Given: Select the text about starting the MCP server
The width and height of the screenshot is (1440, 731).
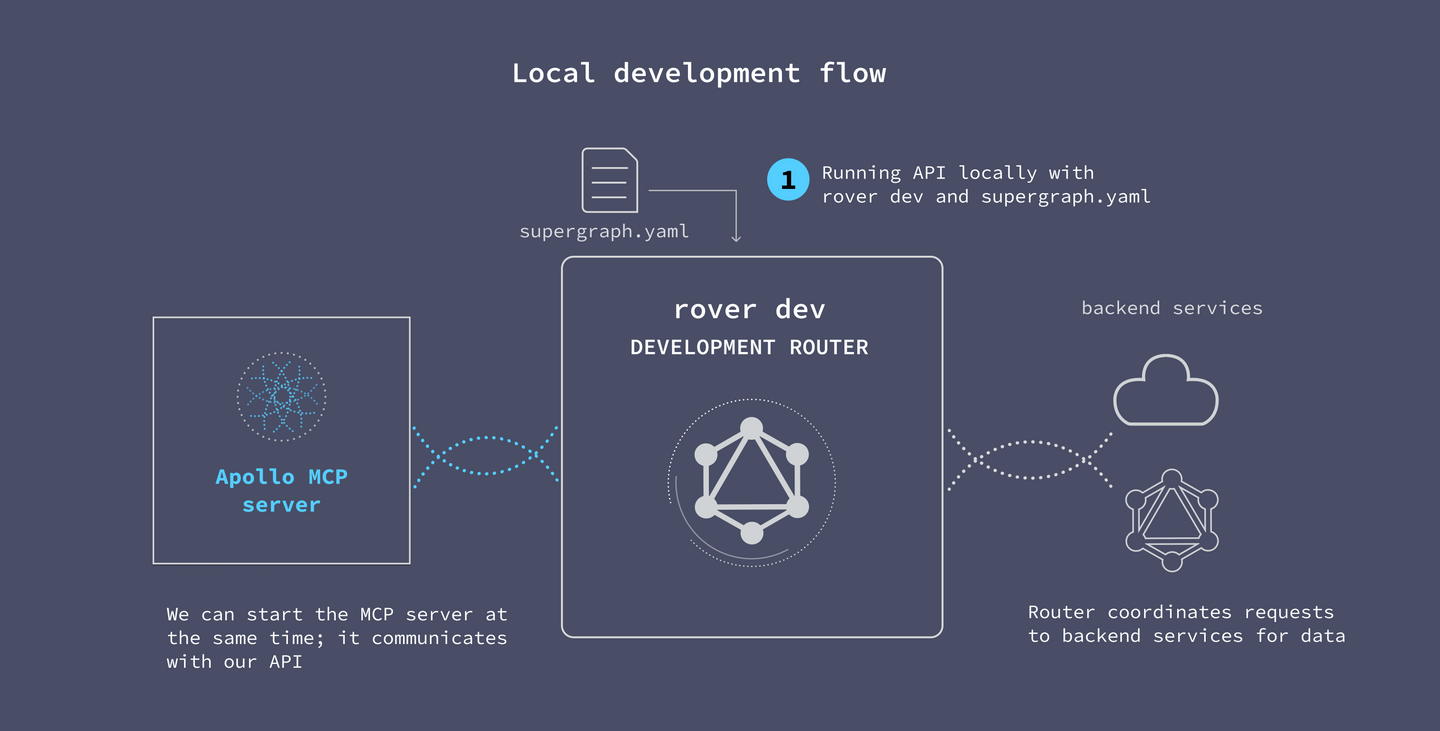Looking at the screenshot, I should point(337,637).
